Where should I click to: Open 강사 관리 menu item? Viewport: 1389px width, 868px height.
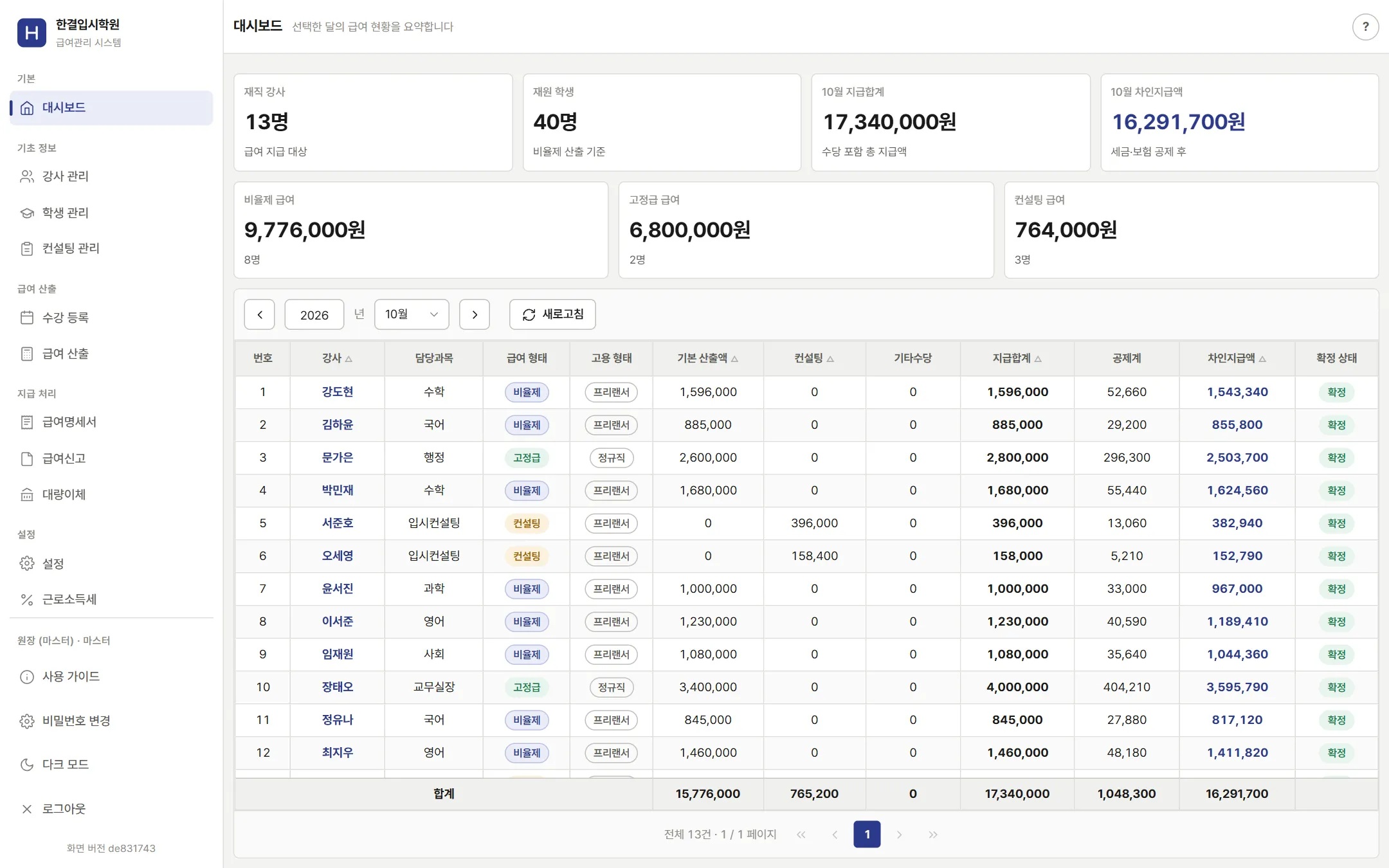click(x=111, y=176)
